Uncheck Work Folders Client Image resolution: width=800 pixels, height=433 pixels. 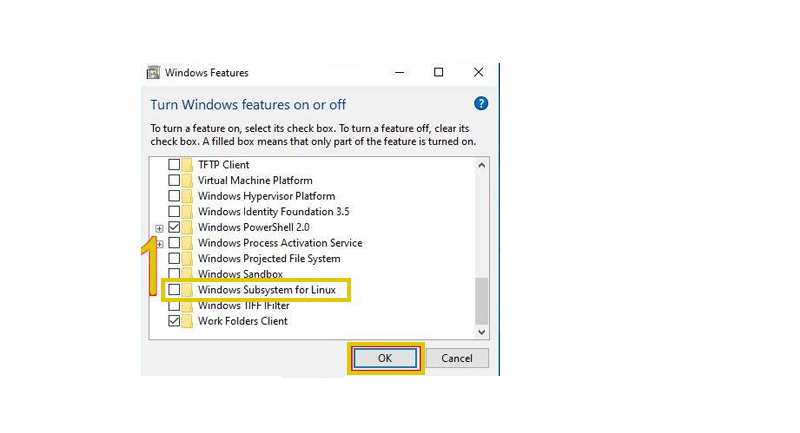(174, 321)
